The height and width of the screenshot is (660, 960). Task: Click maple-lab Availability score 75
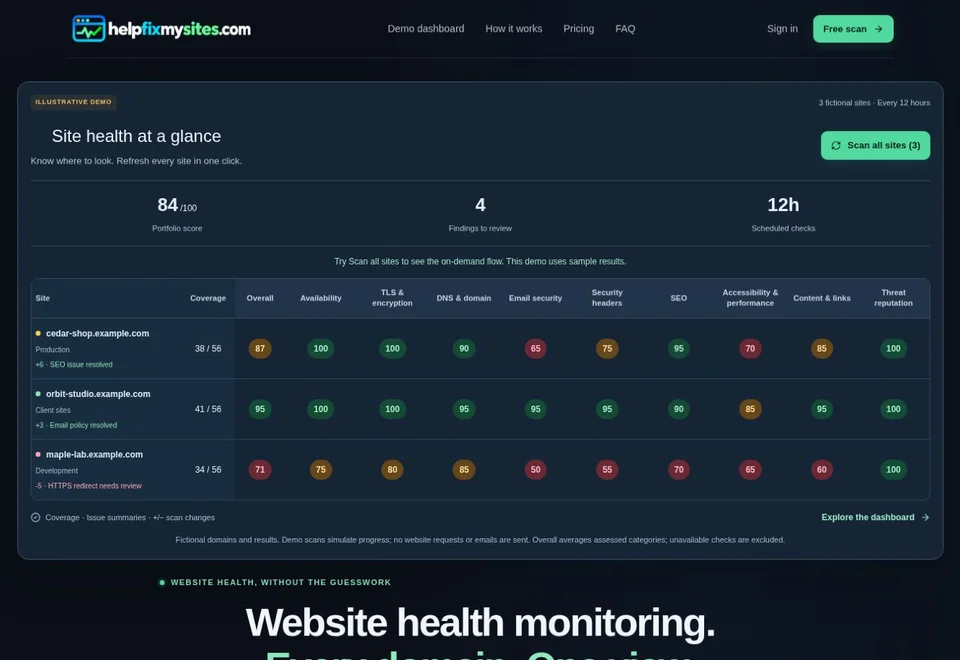coord(321,470)
